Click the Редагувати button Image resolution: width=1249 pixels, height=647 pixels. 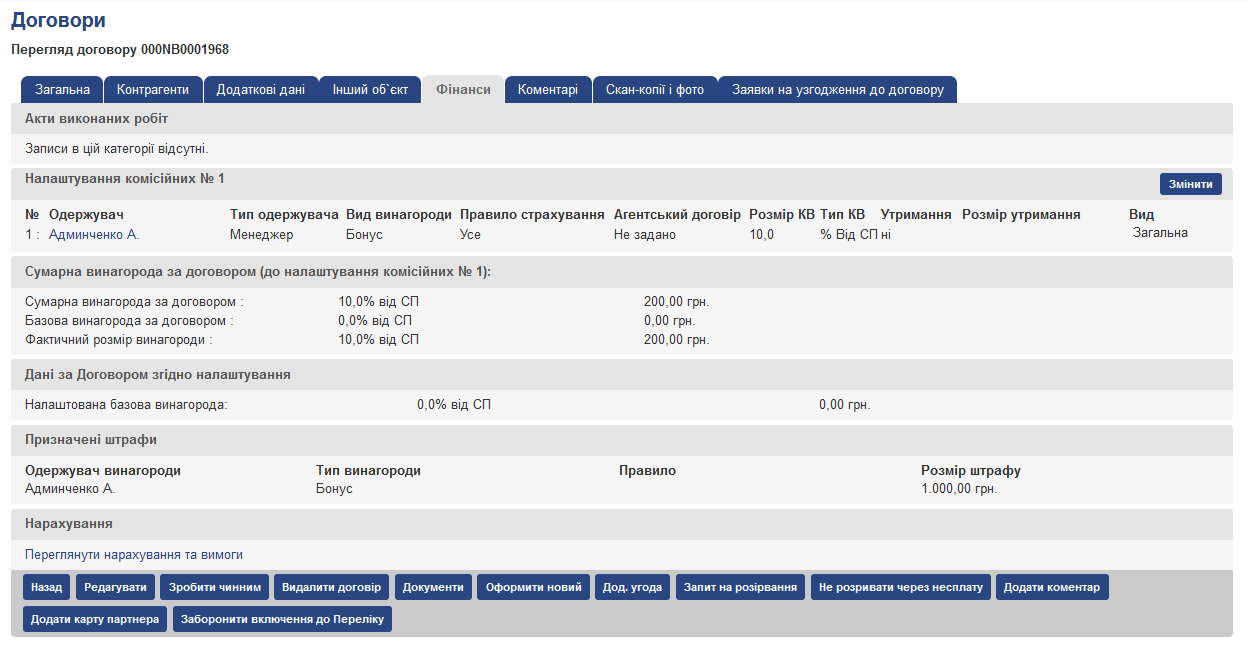[115, 587]
